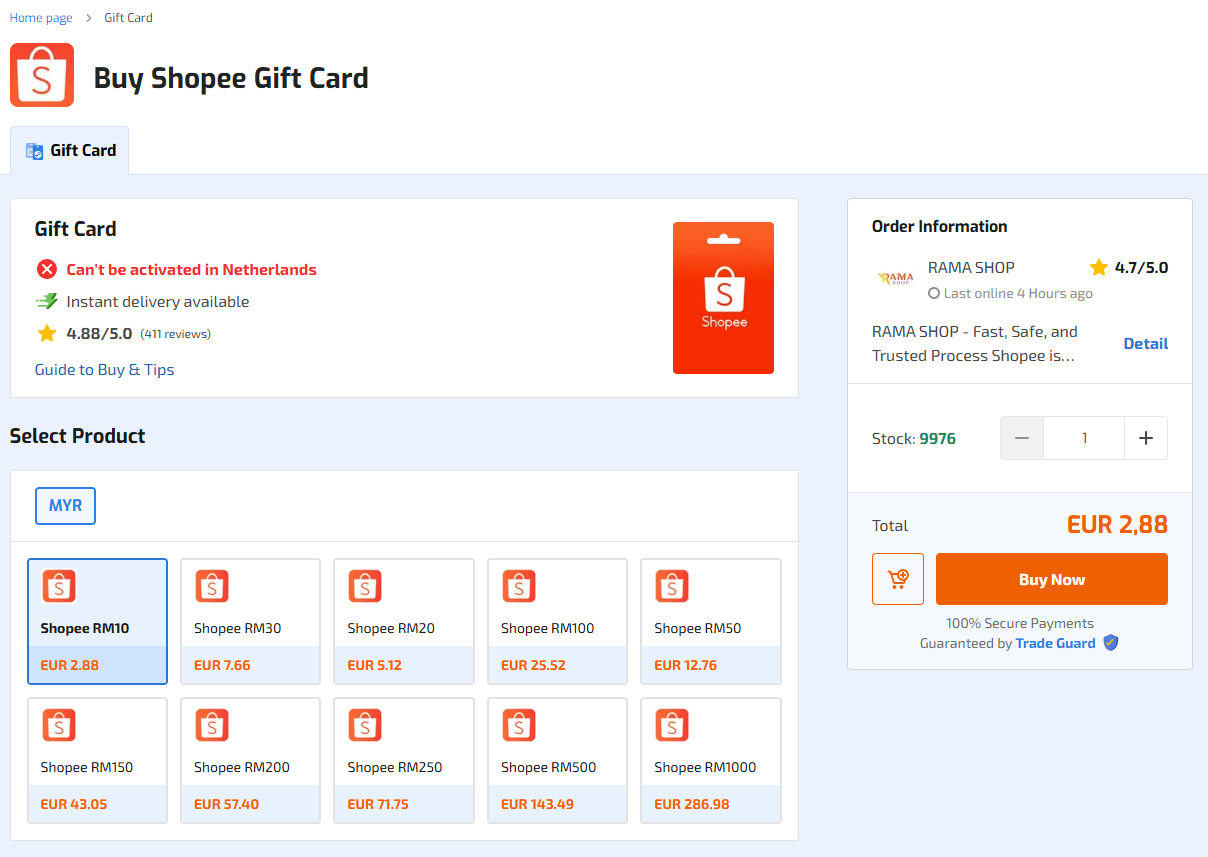This screenshot has height=857, width=1208.
Task: Switch to the Gift Card tab
Action: coord(70,150)
